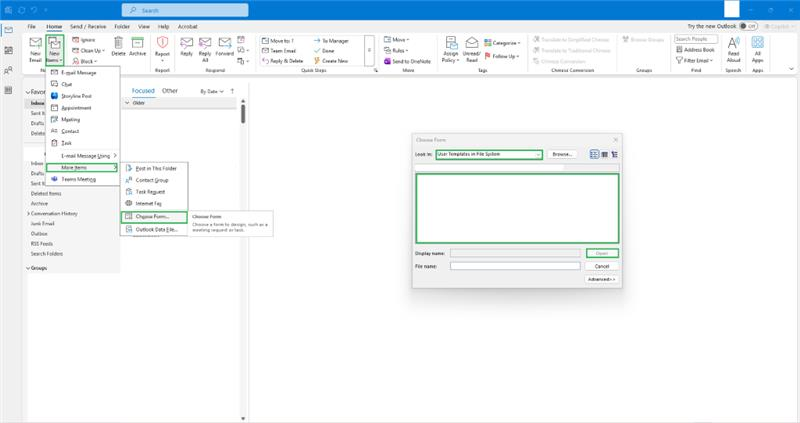
Task: Click the Browse button in dialog
Action: pyautogui.click(x=562, y=154)
